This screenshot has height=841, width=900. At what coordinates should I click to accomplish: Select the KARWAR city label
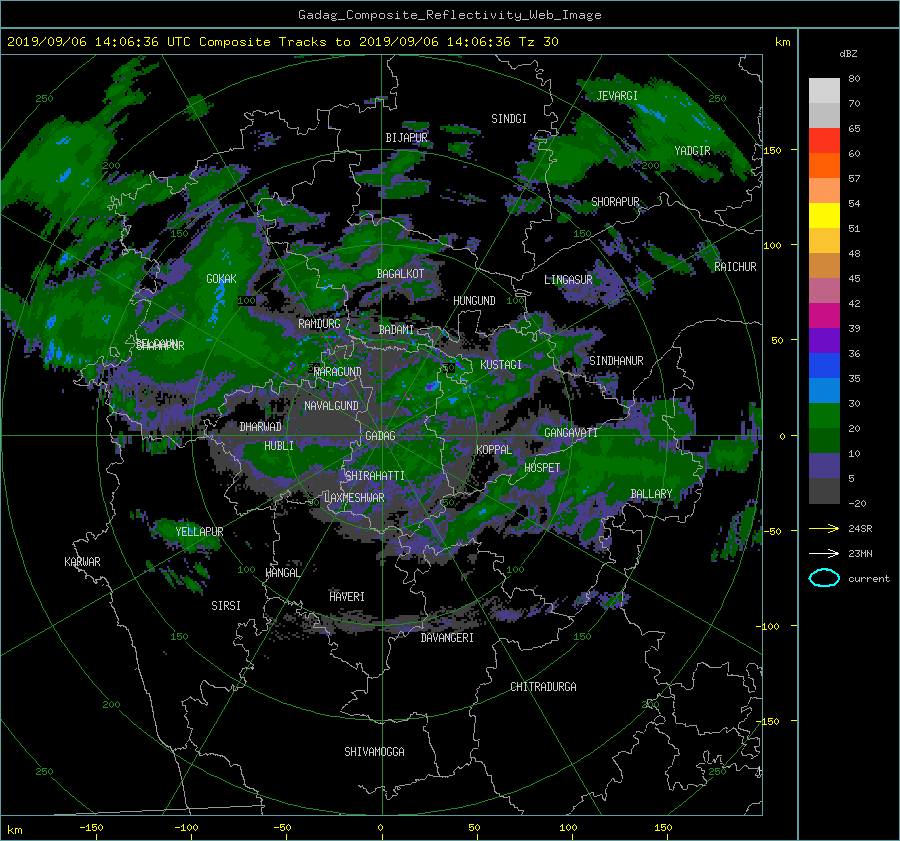(x=82, y=561)
